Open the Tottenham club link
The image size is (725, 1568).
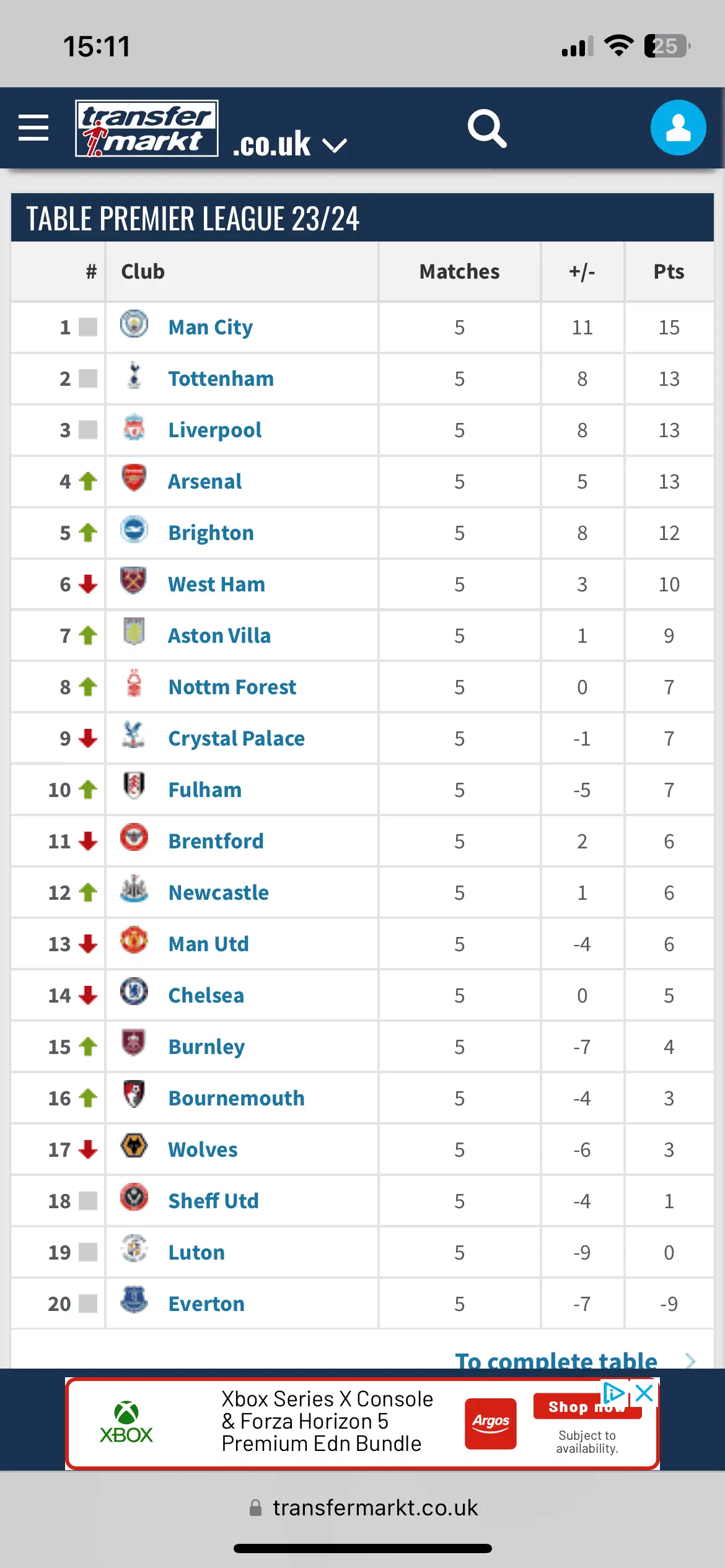pos(221,378)
